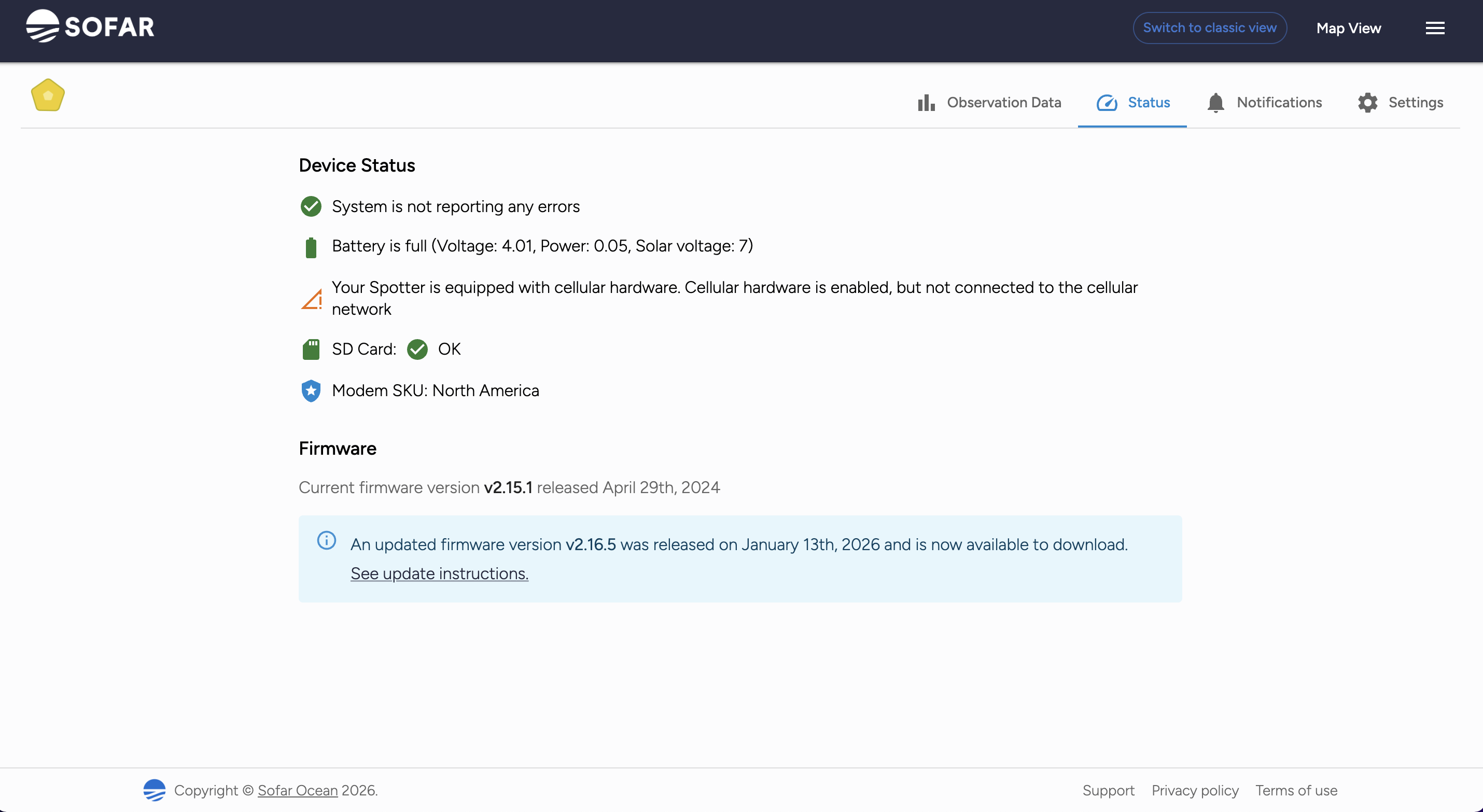Click the green system OK checkmark icon
1483x812 pixels.
tap(311, 206)
